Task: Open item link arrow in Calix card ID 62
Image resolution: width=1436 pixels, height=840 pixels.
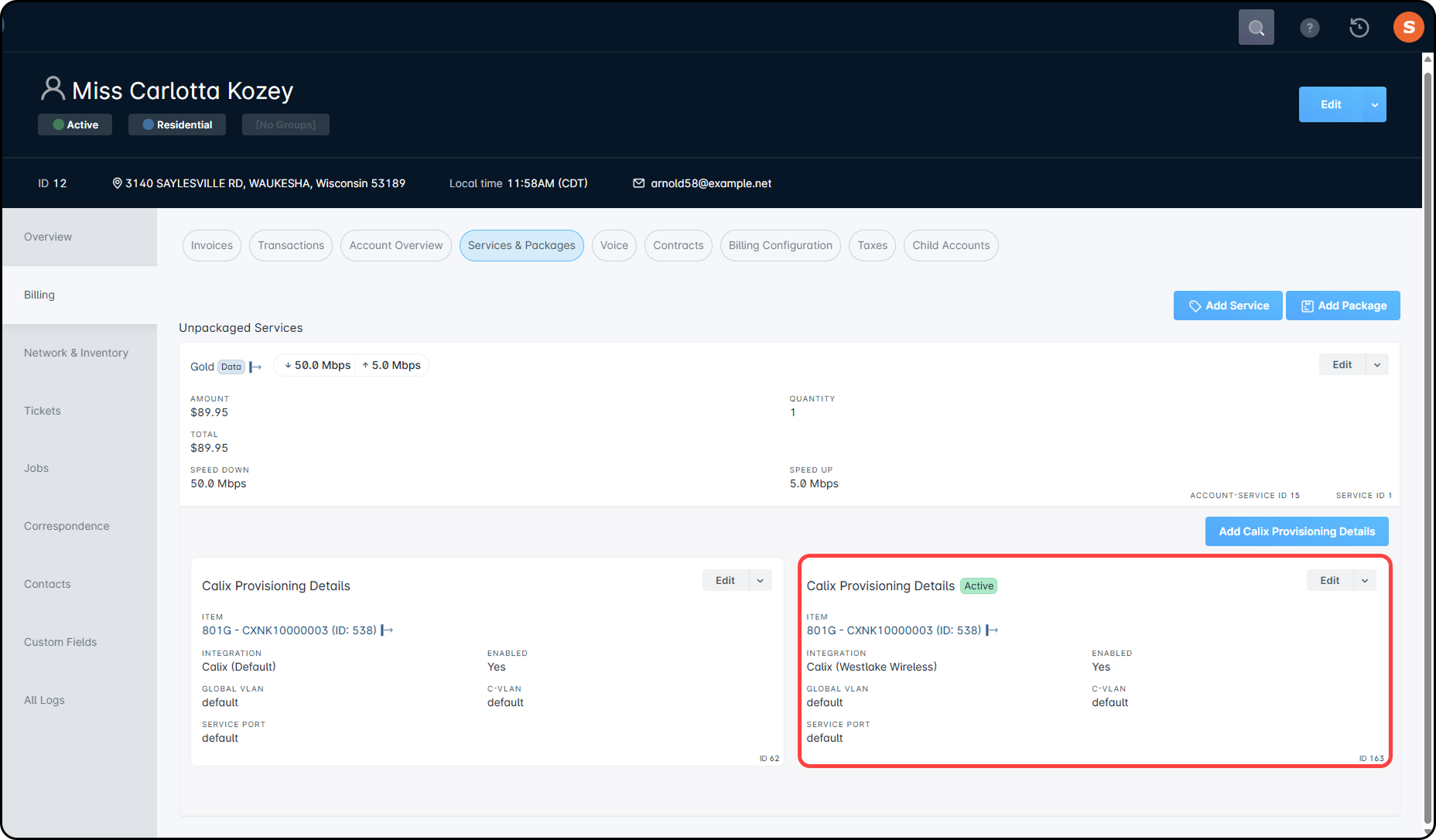Action: (x=387, y=630)
